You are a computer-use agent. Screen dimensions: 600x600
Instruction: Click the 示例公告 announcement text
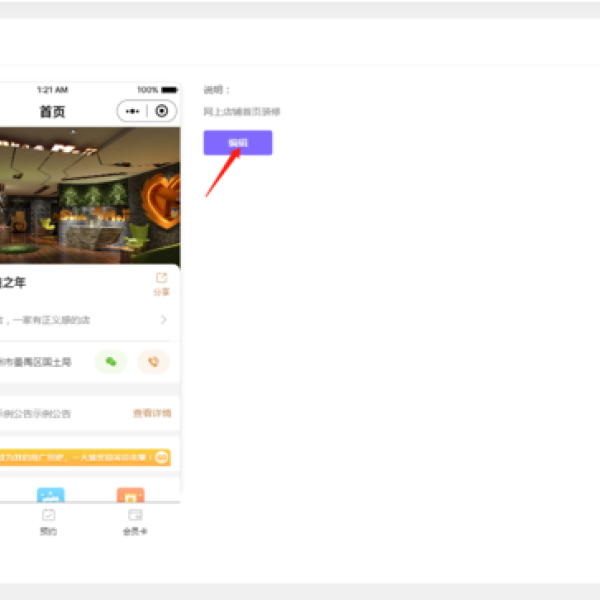(x=35, y=414)
